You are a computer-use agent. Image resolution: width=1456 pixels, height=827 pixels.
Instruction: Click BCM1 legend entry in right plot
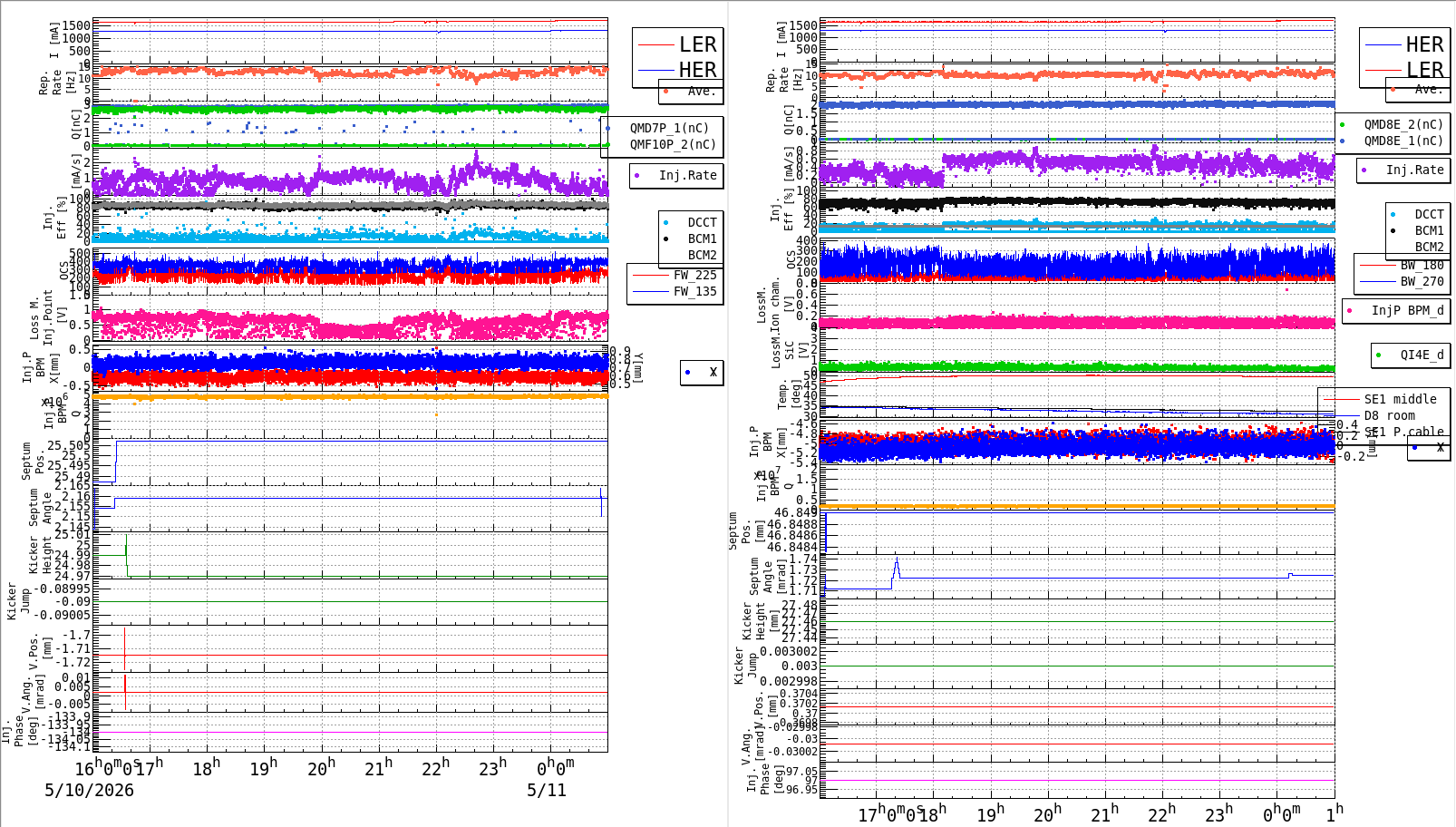click(x=1418, y=230)
